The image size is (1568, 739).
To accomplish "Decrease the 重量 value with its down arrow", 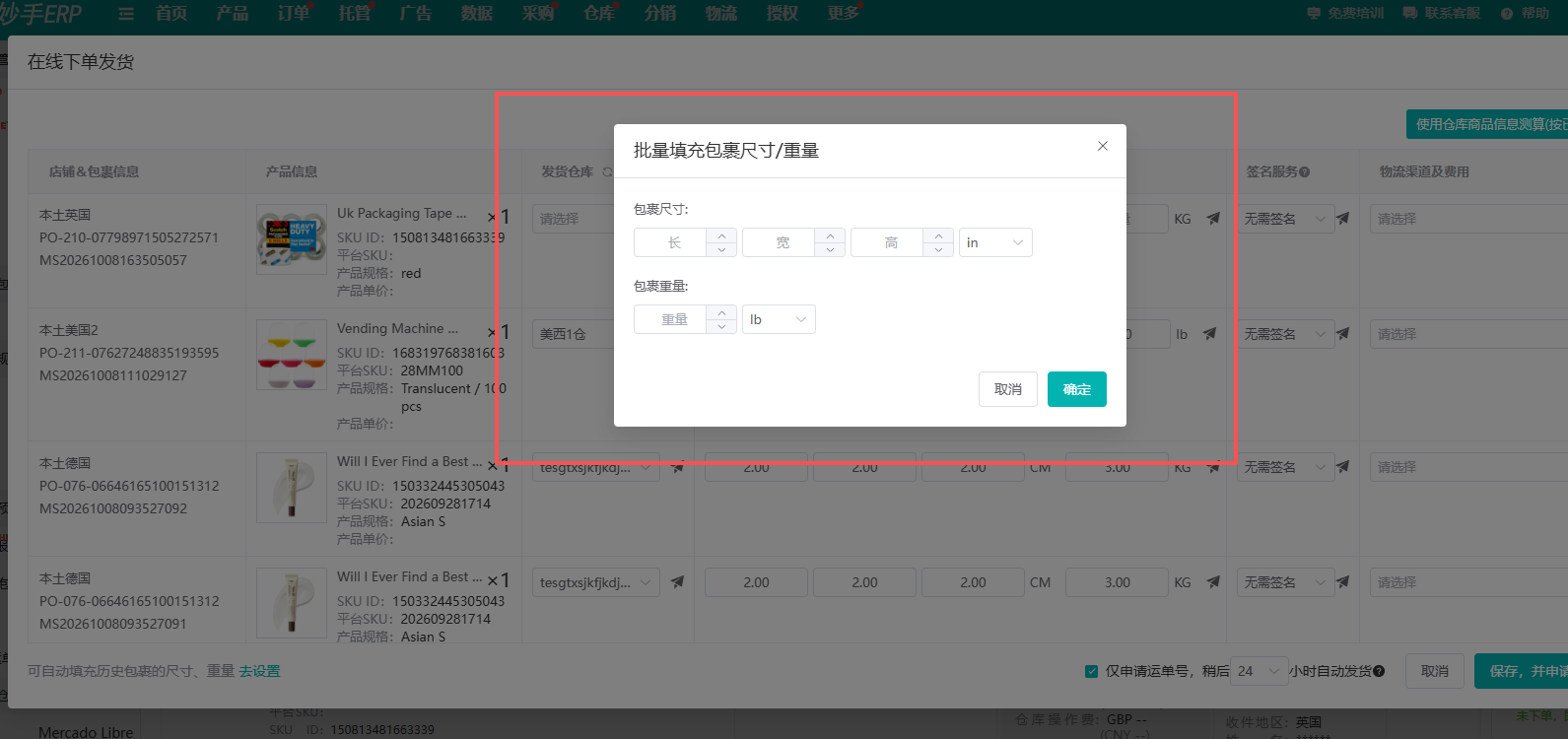I will (x=721, y=326).
